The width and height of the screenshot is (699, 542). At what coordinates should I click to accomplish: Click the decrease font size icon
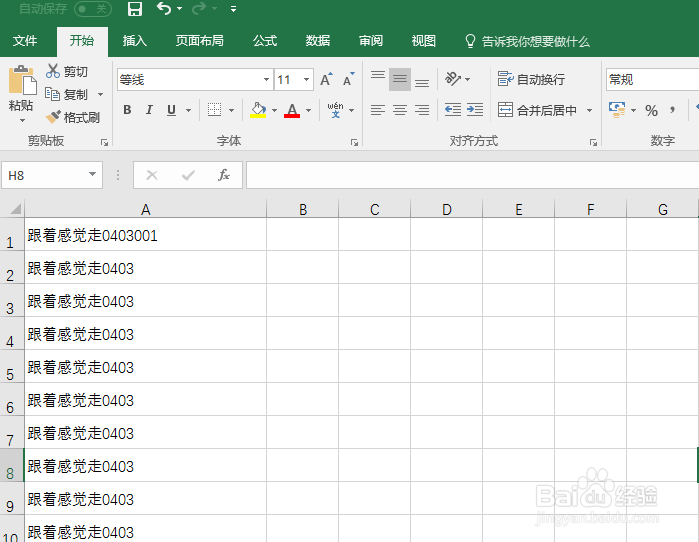click(x=349, y=79)
